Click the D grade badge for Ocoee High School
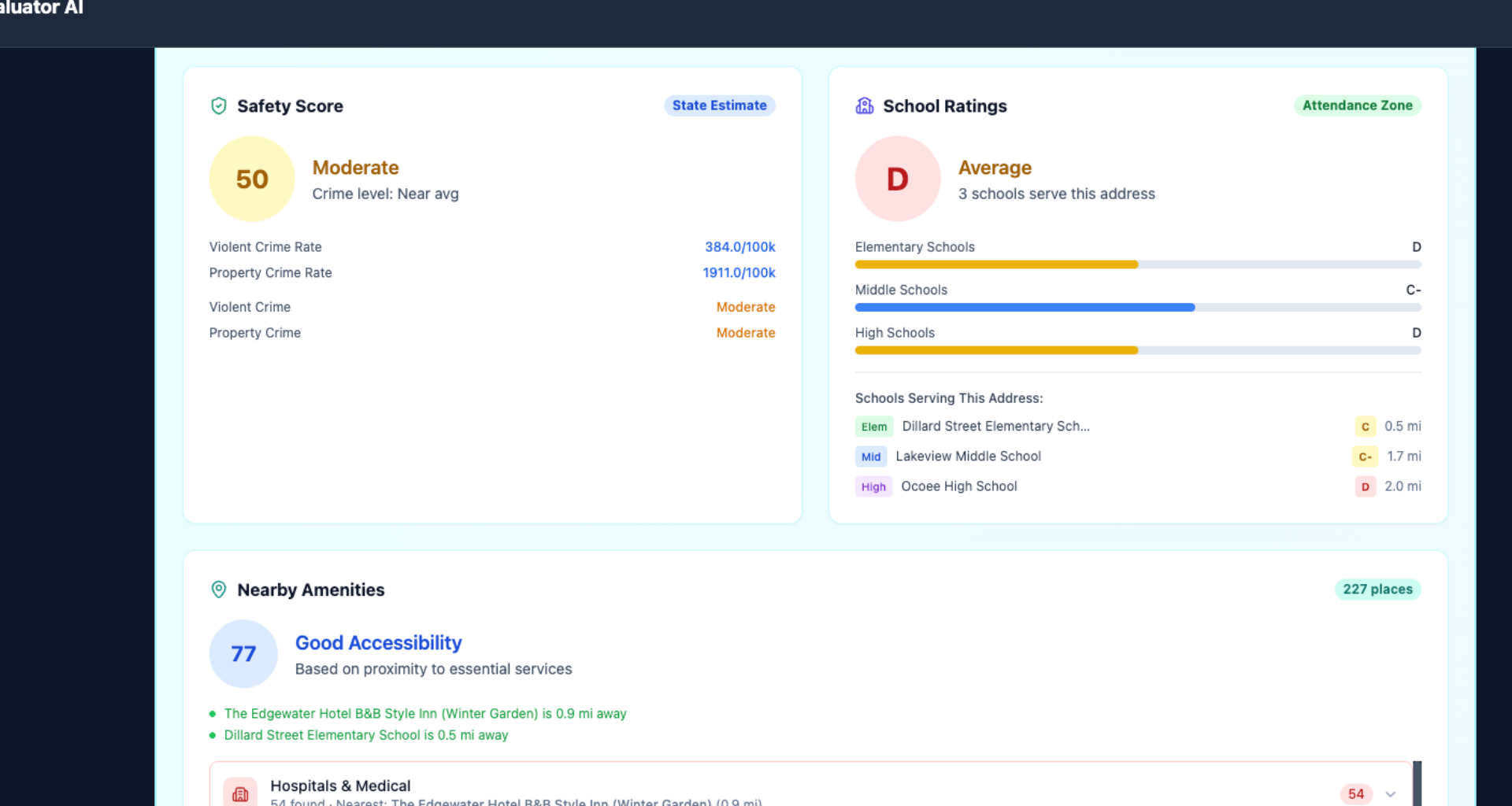The width and height of the screenshot is (1512, 806). tap(1366, 486)
